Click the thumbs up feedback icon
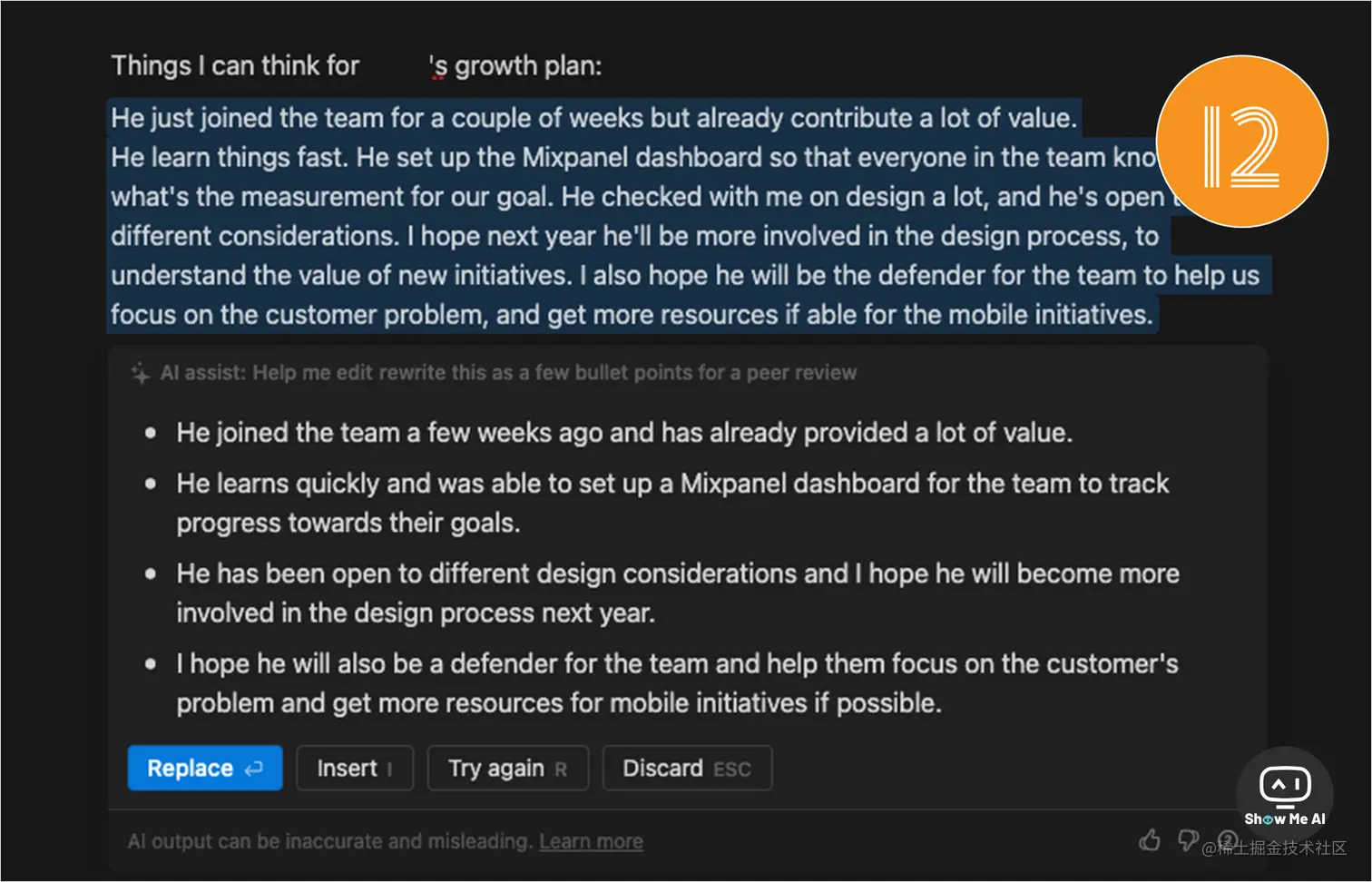This screenshot has height=882, width=1372. point(1150,840)
